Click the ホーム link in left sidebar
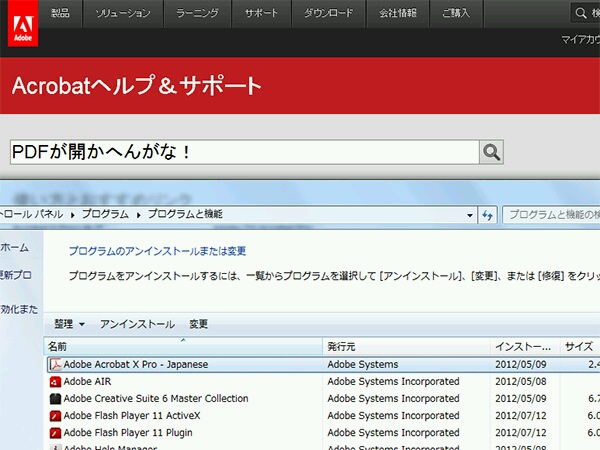The image size is (600, 450). [x=15, y=248]
